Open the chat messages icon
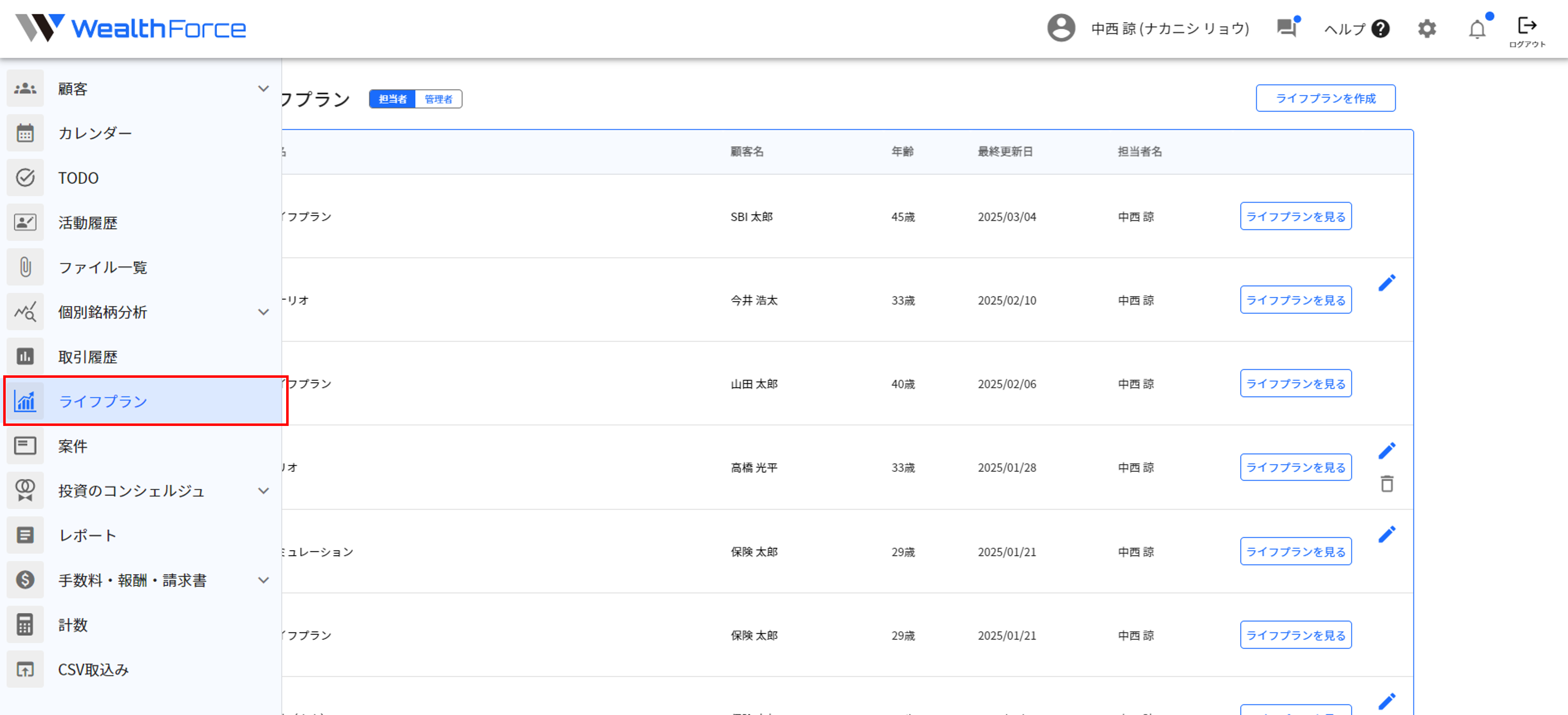This screenshot has height=715, width=1568. [x=1286, y=28]
